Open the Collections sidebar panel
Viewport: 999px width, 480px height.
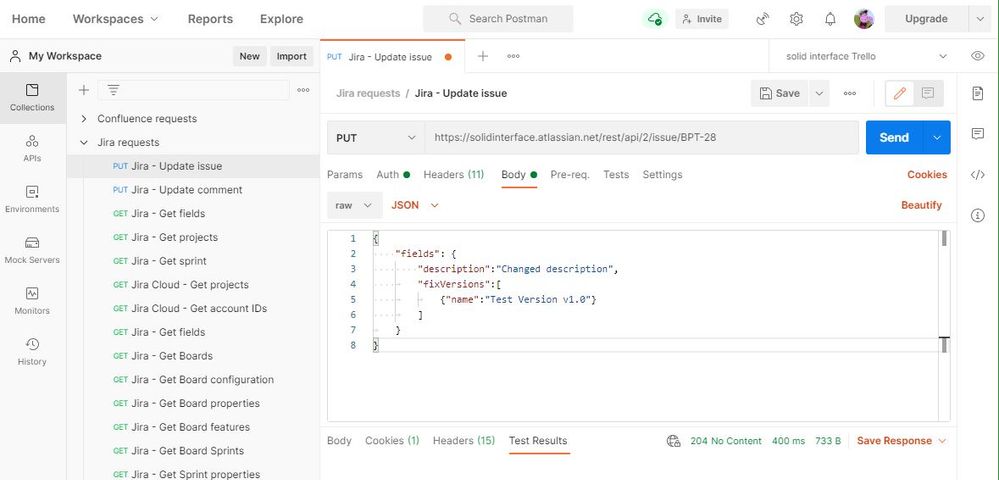coord(32,96)
